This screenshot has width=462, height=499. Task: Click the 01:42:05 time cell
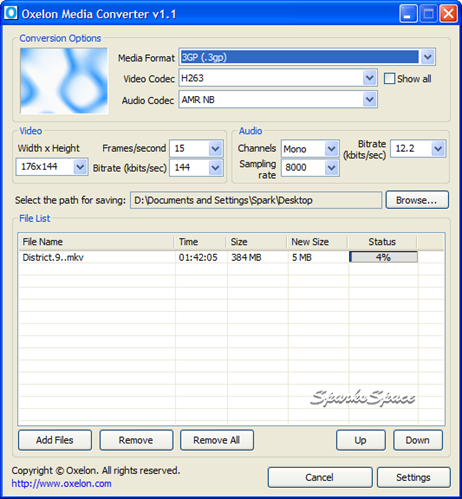coord(198,257)
